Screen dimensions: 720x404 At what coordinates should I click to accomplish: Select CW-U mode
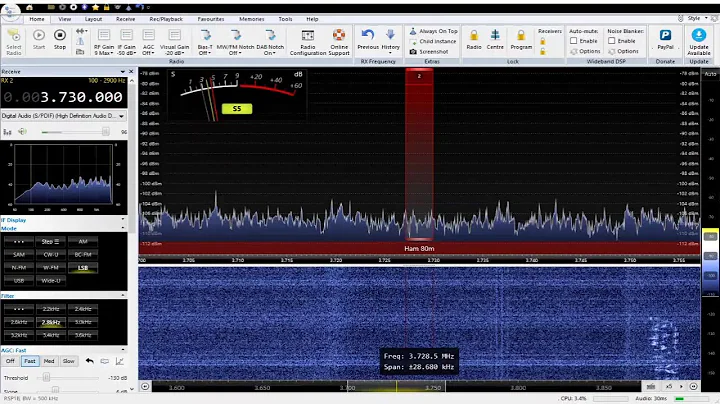click(51, 254)
